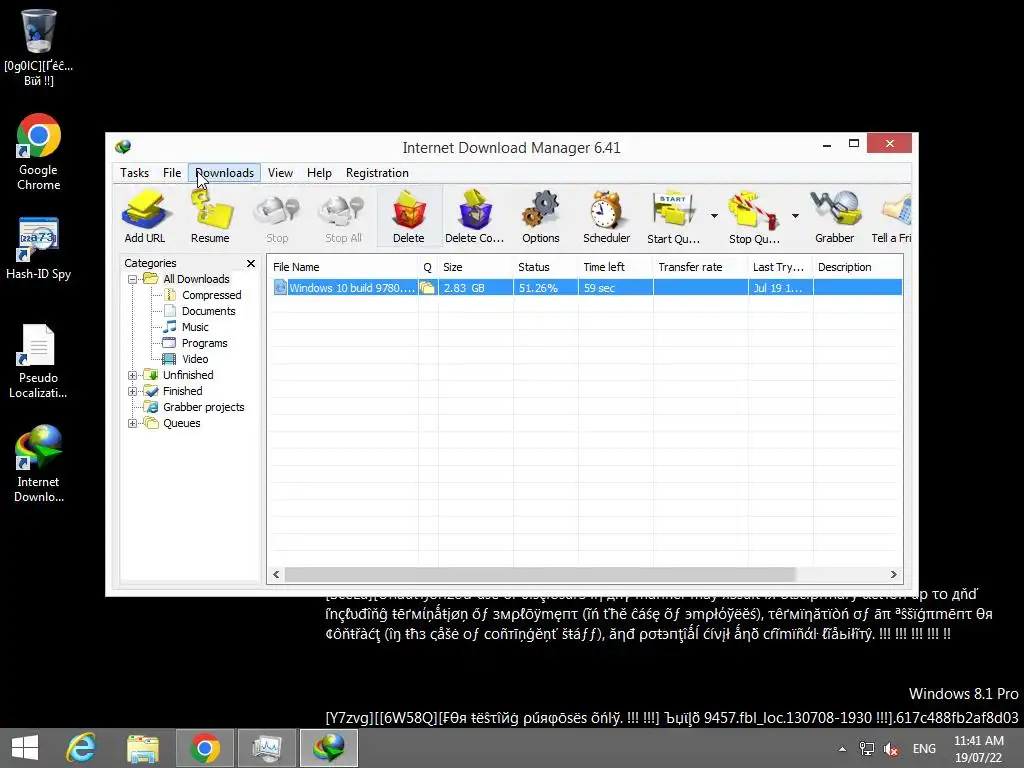Open the Downloads menu

(225, 173)
